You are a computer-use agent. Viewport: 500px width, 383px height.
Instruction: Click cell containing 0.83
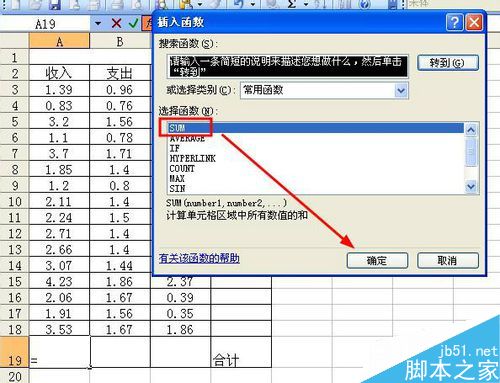point(59,105)
